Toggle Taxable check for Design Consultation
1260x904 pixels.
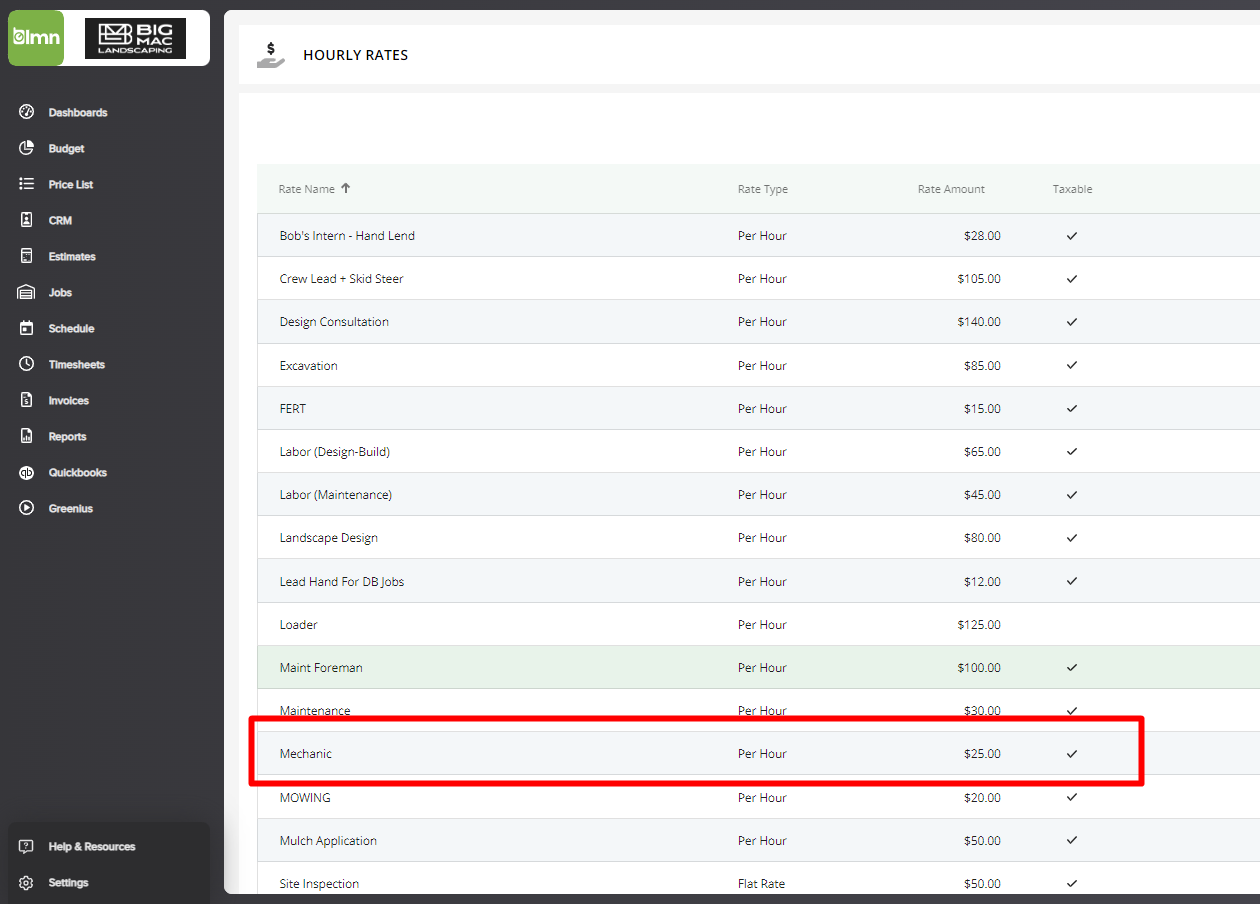click(x=1072, y=322)
